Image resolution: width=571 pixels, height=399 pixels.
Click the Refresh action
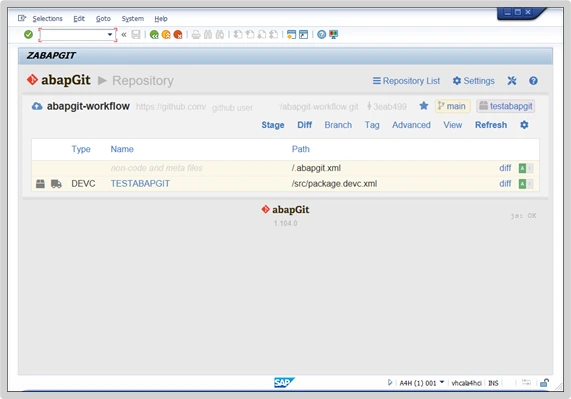491,125
